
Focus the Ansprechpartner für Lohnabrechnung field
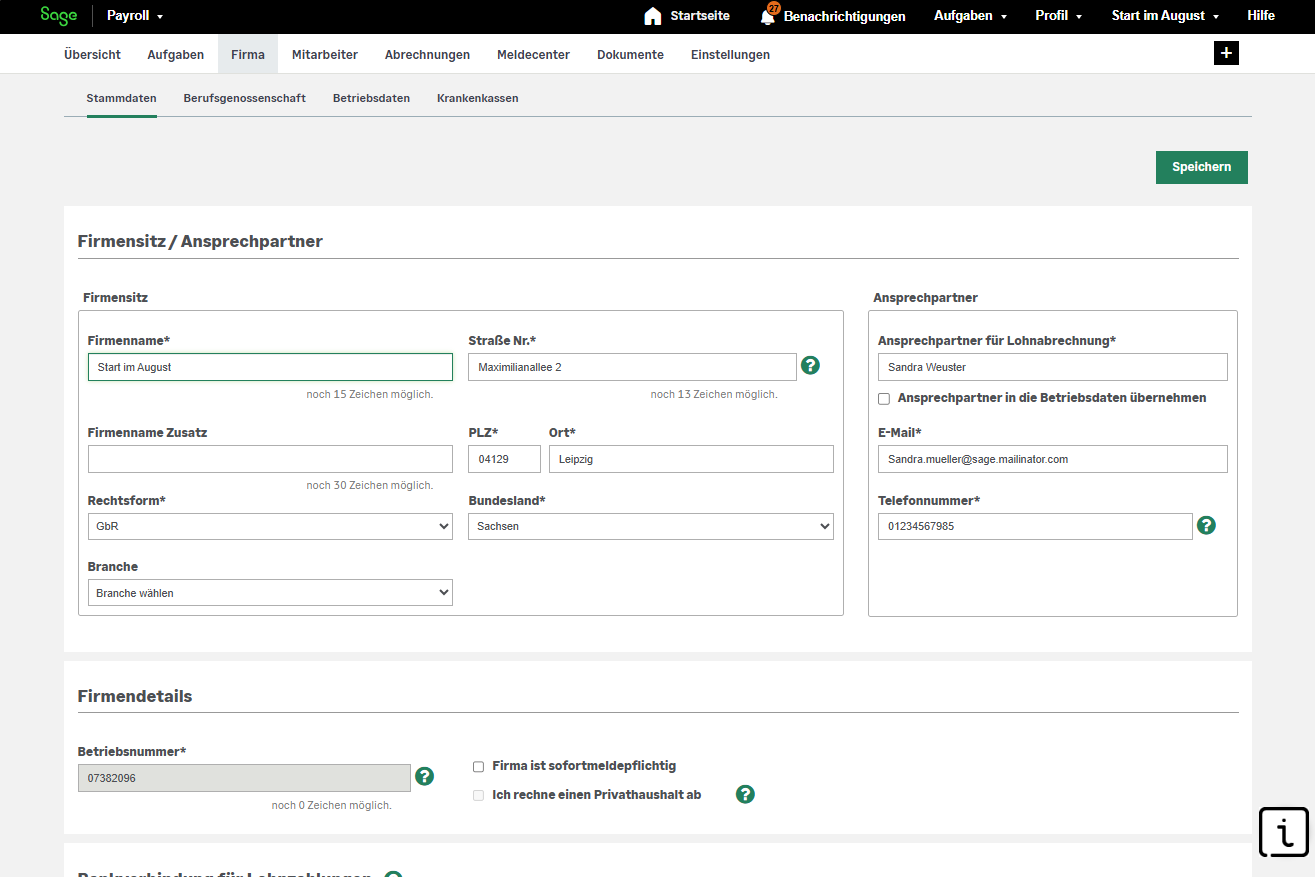click(1053, 367)
